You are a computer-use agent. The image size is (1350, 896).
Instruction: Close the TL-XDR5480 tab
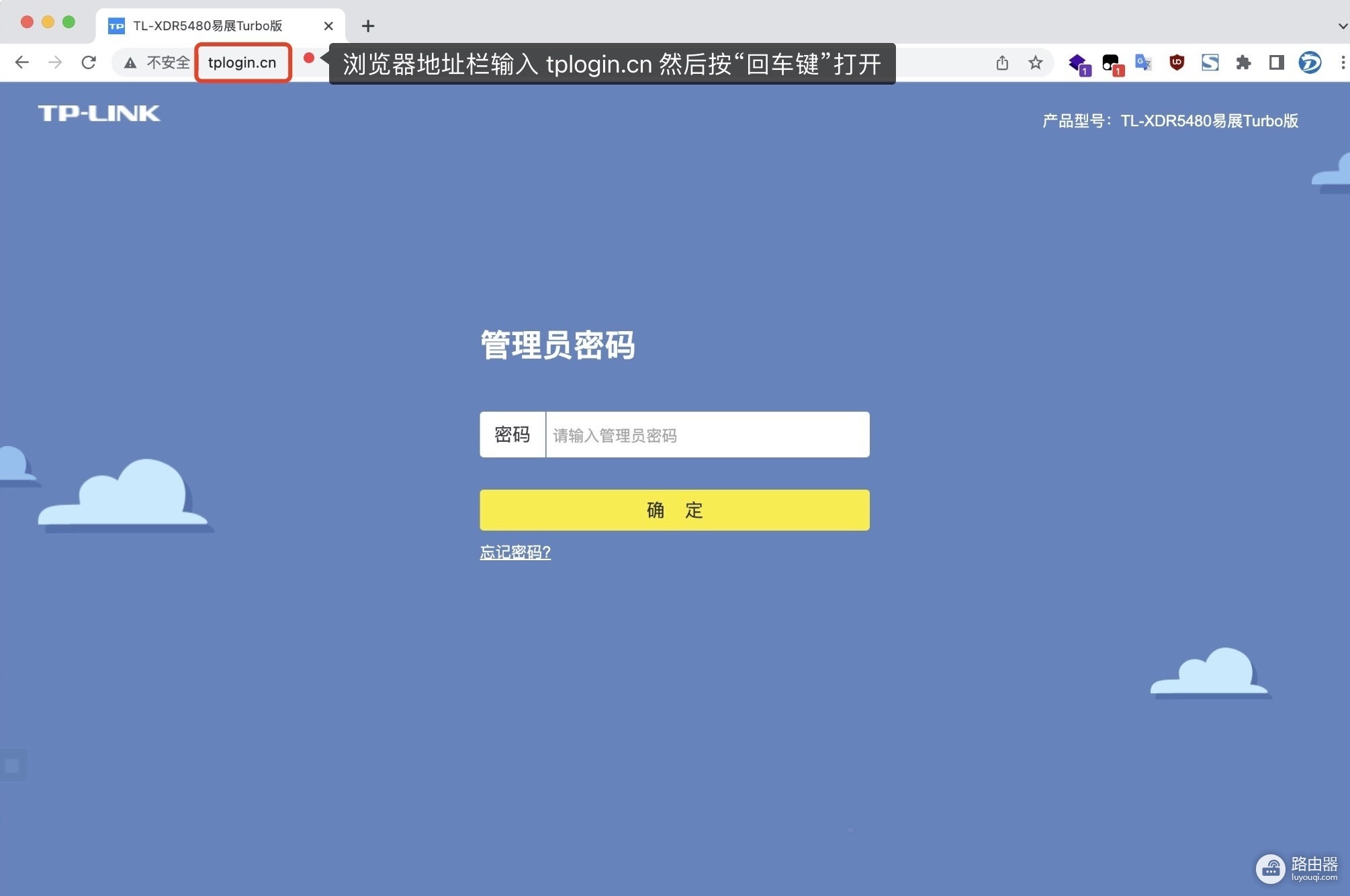pos(328,26)
